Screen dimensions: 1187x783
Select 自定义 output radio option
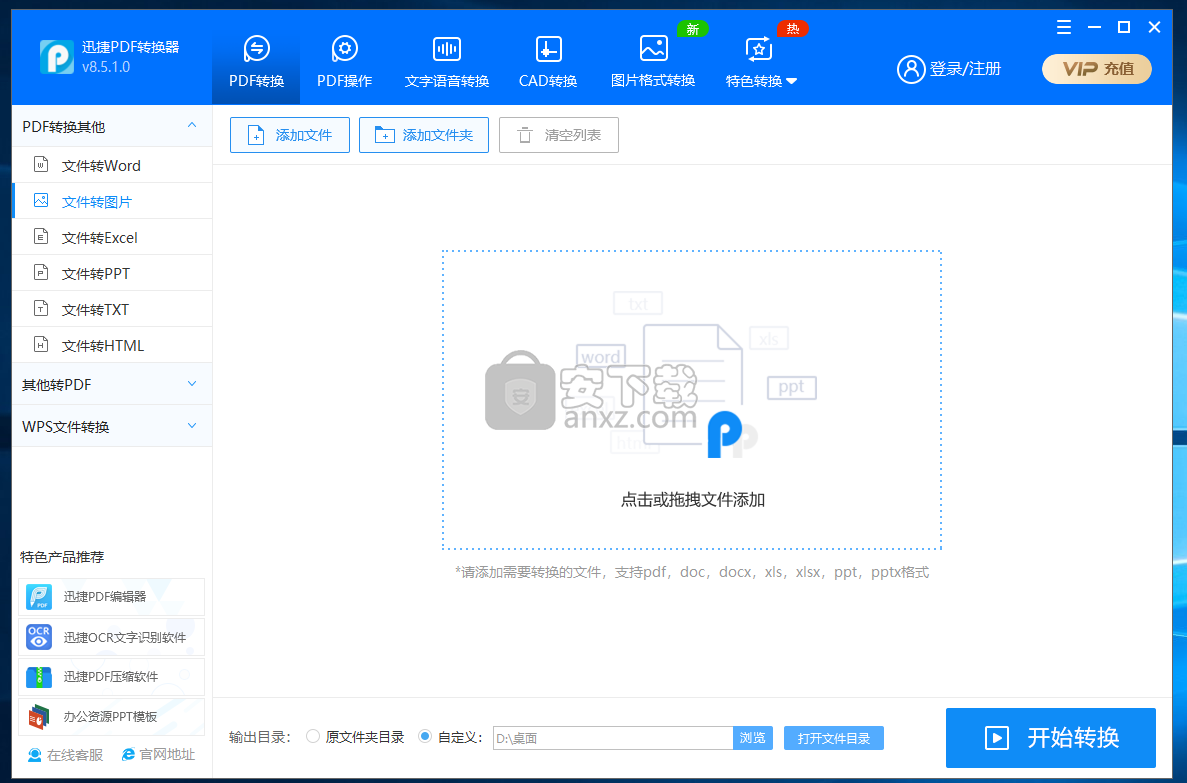(x=425, y=736)
